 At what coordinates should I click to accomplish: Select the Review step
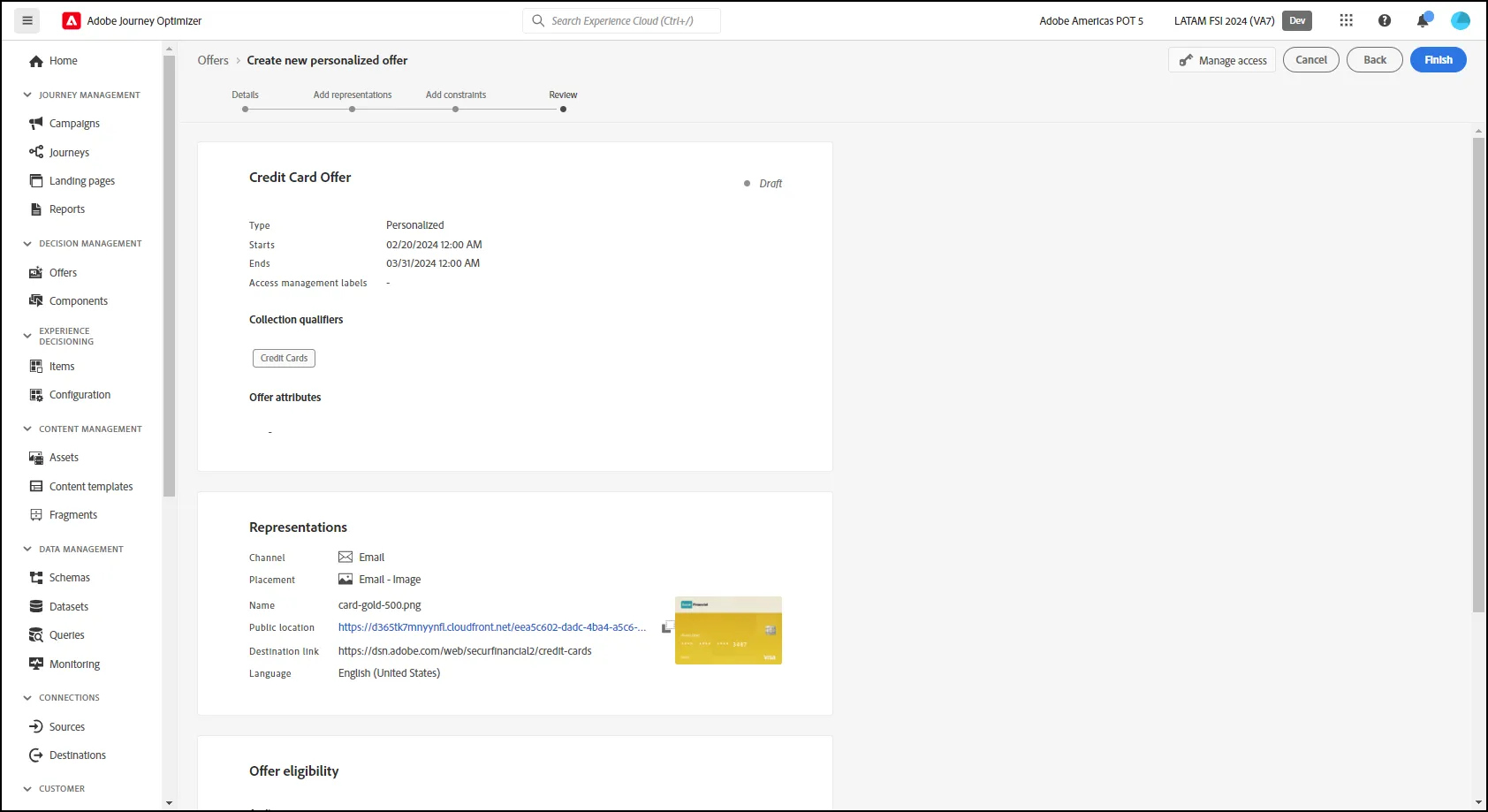tap(563, 101)
